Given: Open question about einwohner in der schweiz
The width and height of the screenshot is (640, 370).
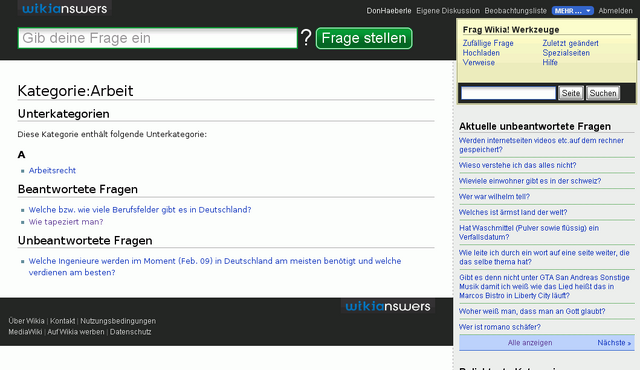Looking at the screenshot, I should pyautogui.click(x=530, y=181).
